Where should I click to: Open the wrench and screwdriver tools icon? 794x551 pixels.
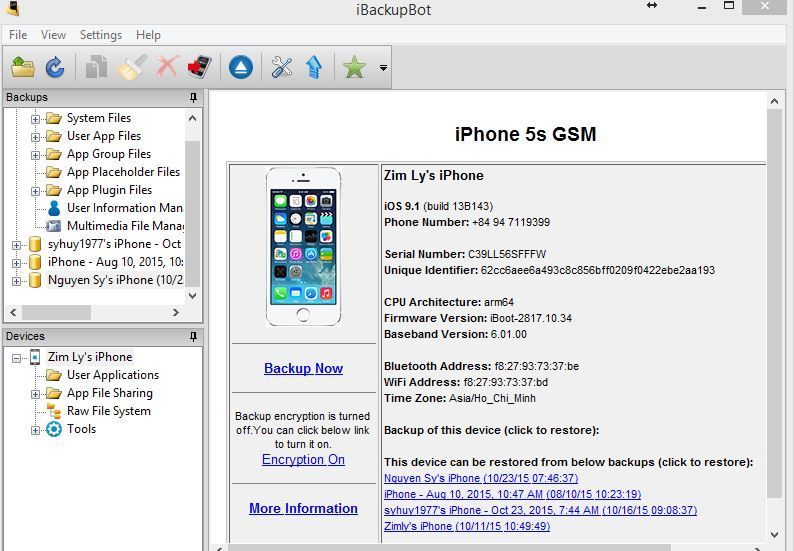pos(282,67)
